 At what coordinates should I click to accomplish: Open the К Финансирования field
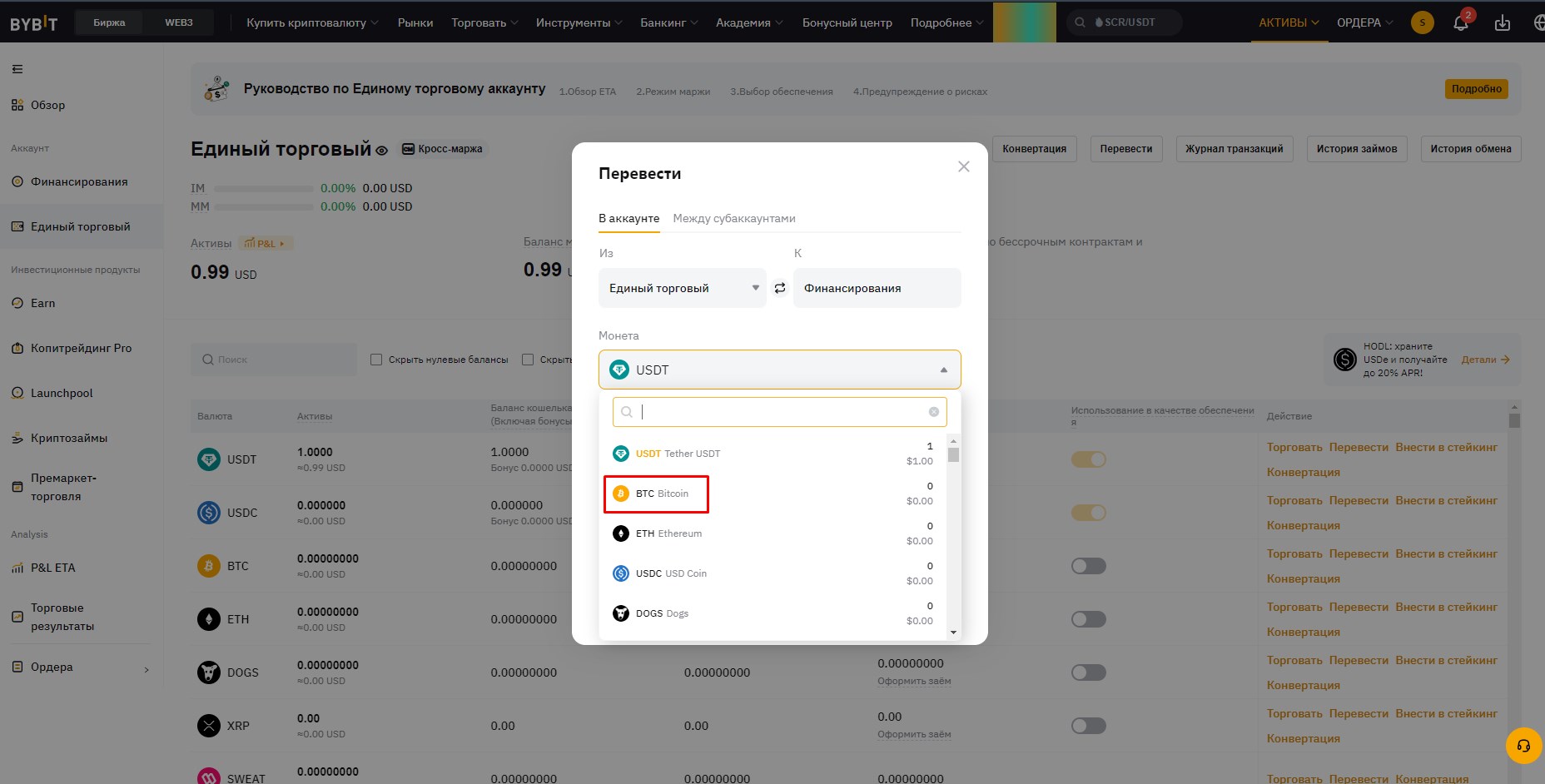(x=877, y=288)
